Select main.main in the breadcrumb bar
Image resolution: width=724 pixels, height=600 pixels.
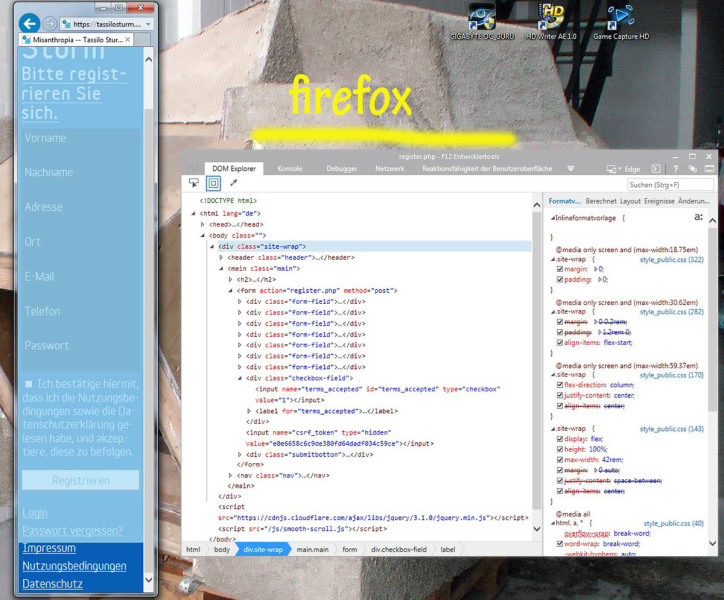tap(313, 550)
